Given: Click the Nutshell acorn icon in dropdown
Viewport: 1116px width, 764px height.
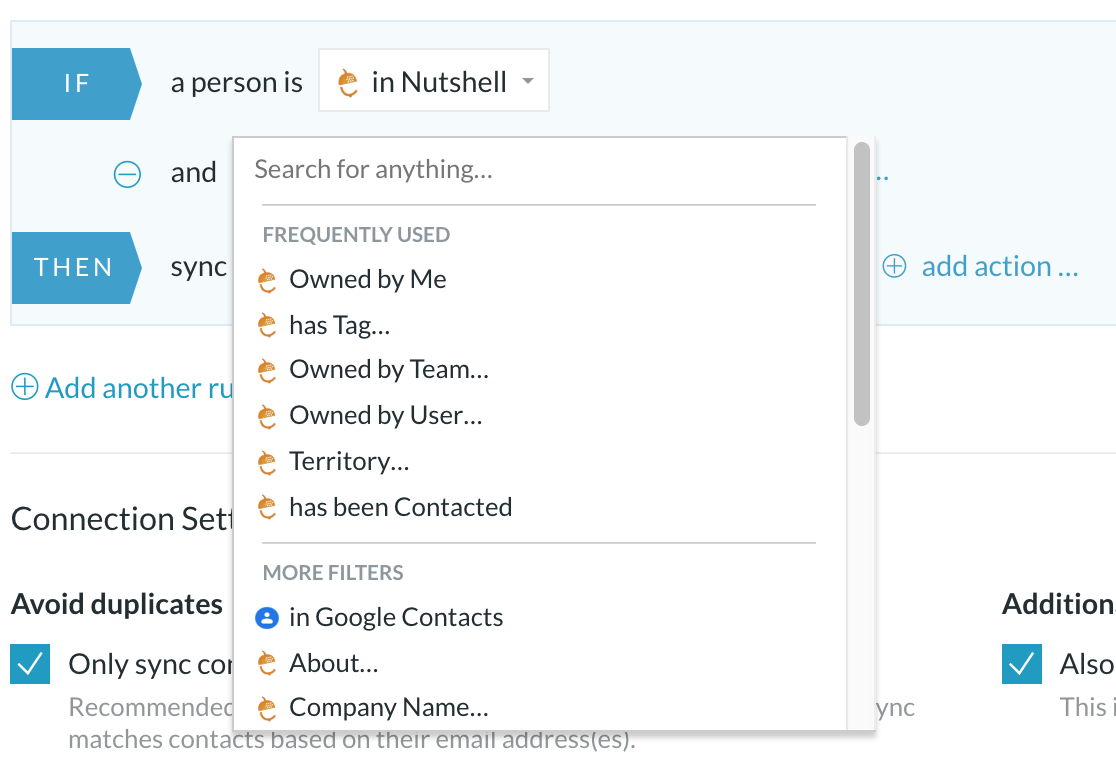Looking at the screenshot, I should (348, 83).
